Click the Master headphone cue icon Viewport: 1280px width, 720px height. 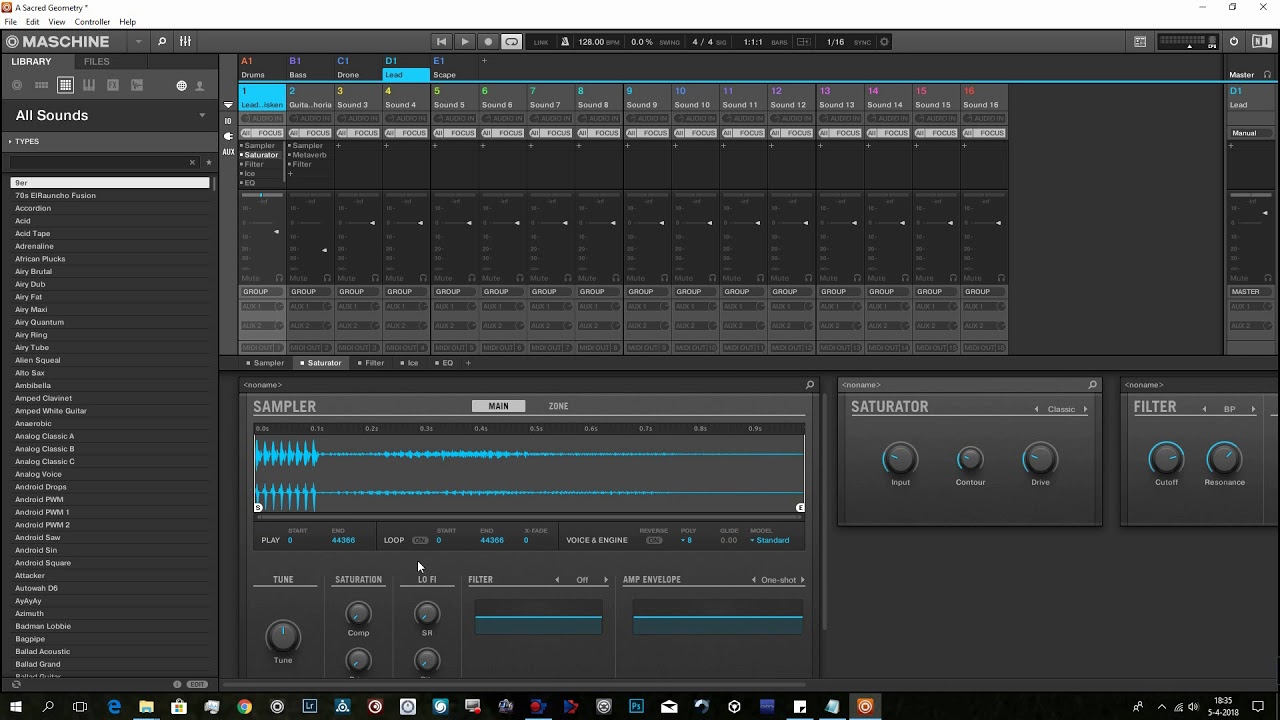1268,75
